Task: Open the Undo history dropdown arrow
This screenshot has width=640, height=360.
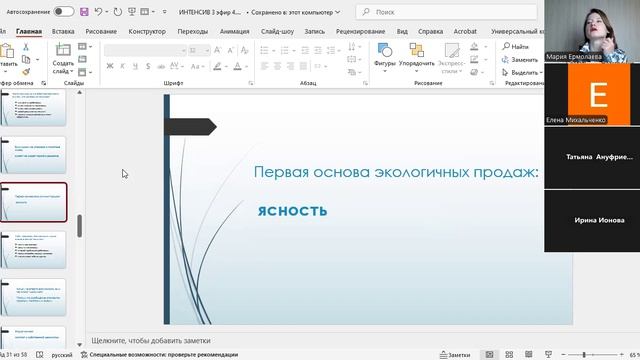Action: [x=107, y=12]
